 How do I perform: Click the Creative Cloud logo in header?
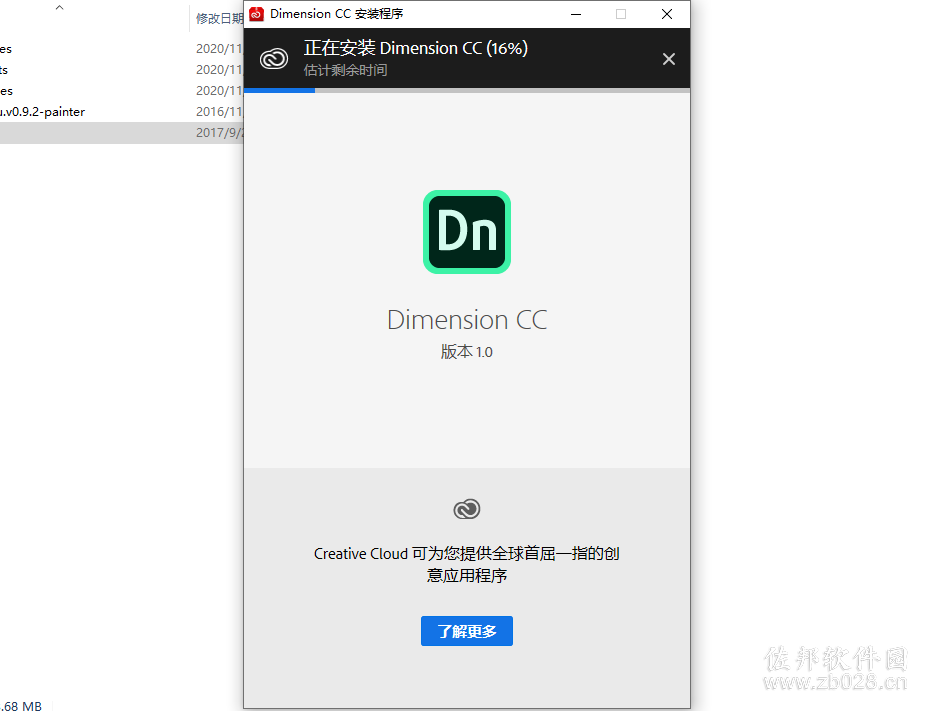[x=274, y=58]
